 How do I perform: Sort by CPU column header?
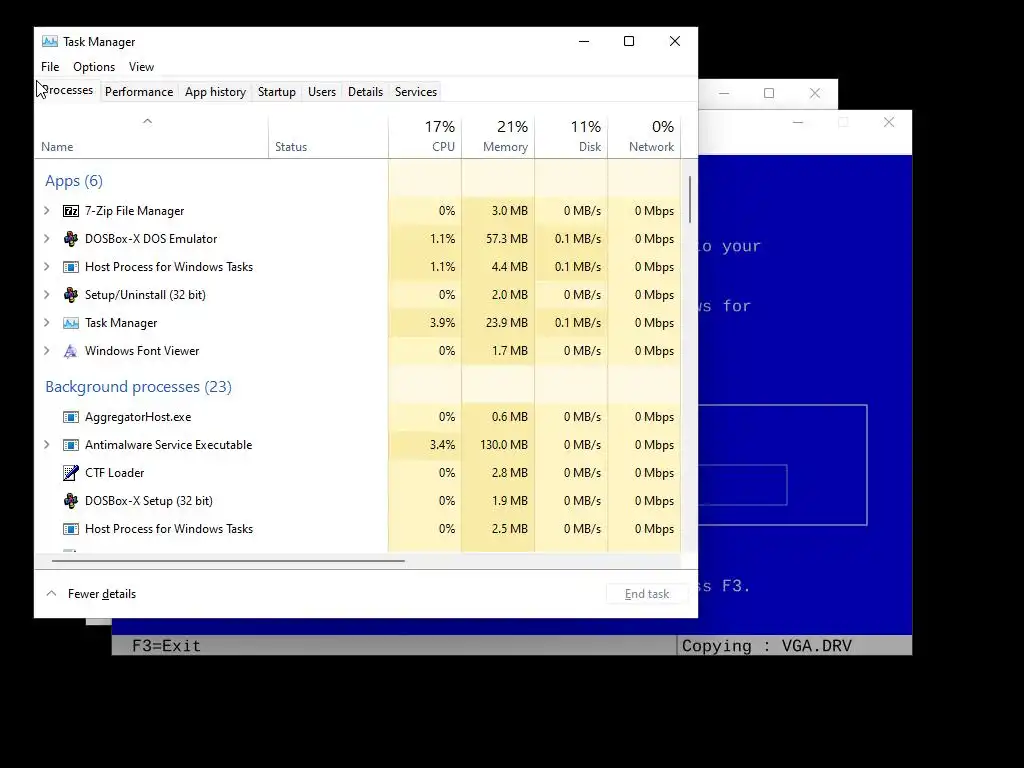425,138
